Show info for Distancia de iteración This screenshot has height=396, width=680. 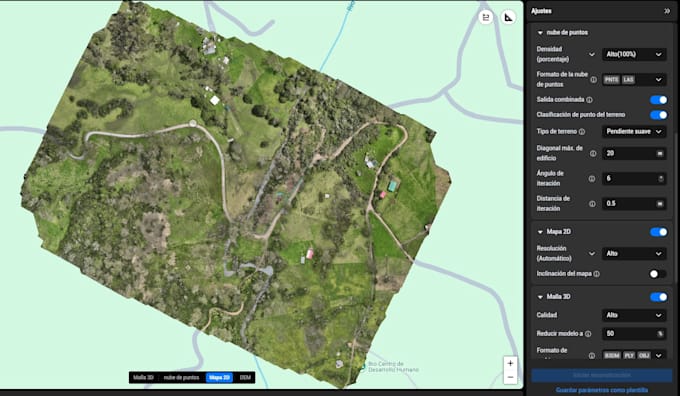tap(592, 204)
